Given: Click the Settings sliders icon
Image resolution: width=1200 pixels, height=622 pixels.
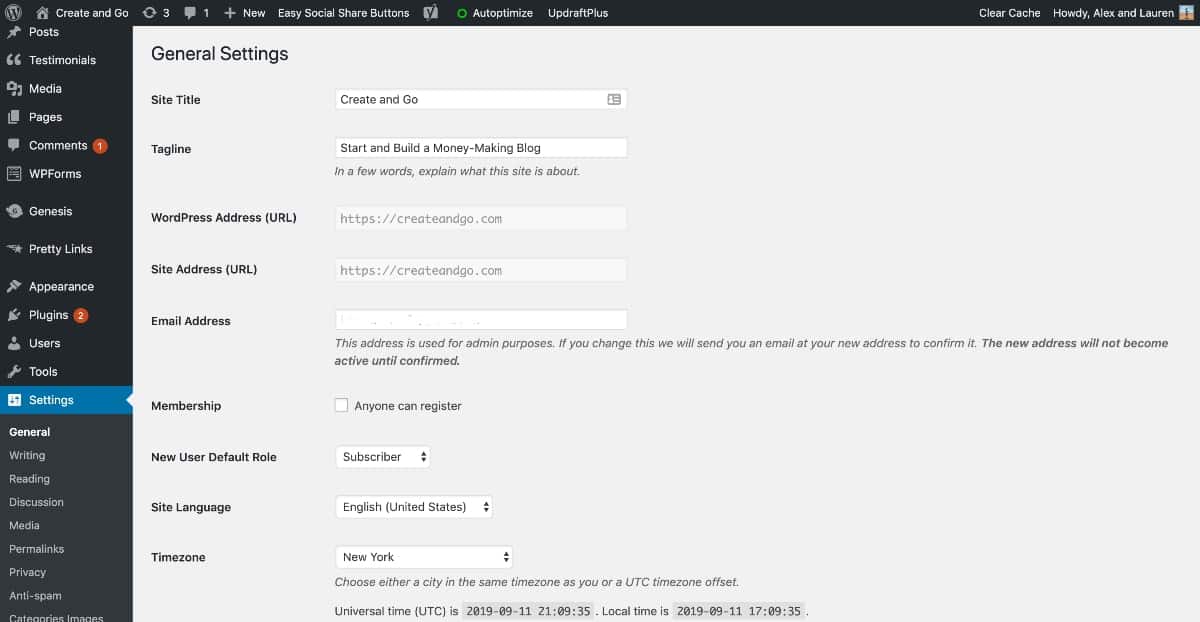Looking at the screenshot, I should click(x=14, y=400).
